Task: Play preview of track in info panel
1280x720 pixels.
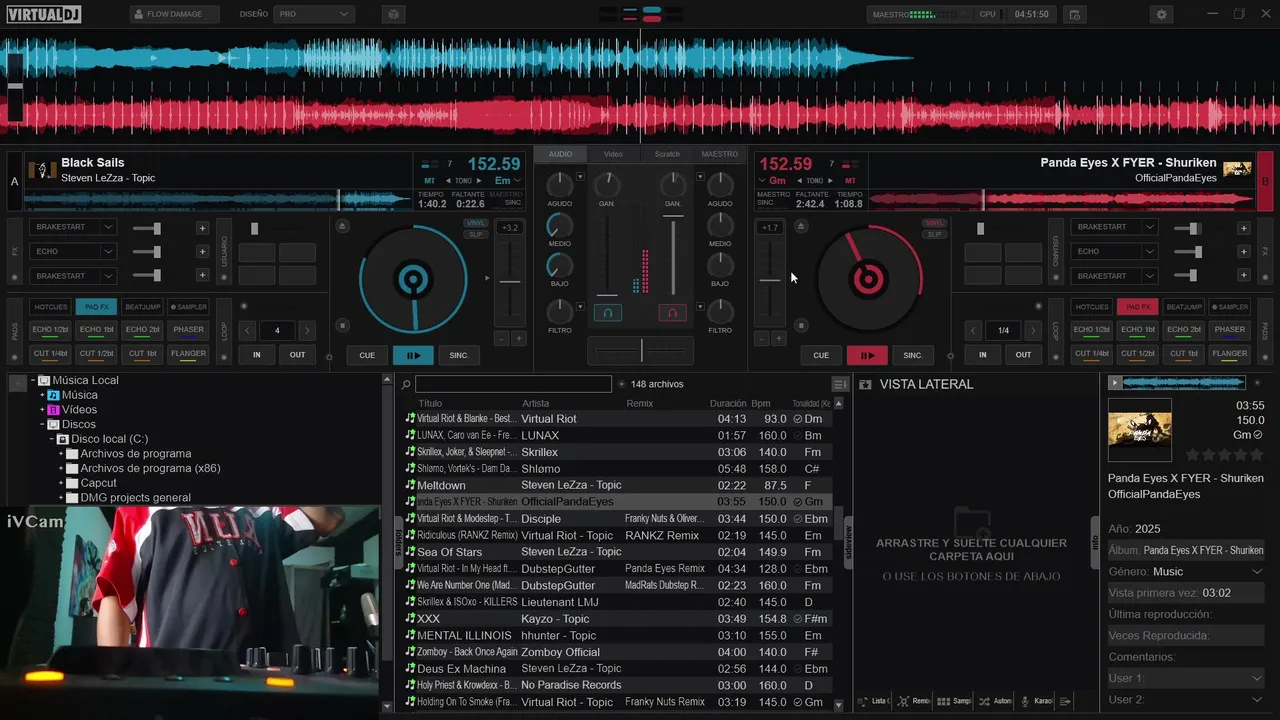Action: [1114, 382]
